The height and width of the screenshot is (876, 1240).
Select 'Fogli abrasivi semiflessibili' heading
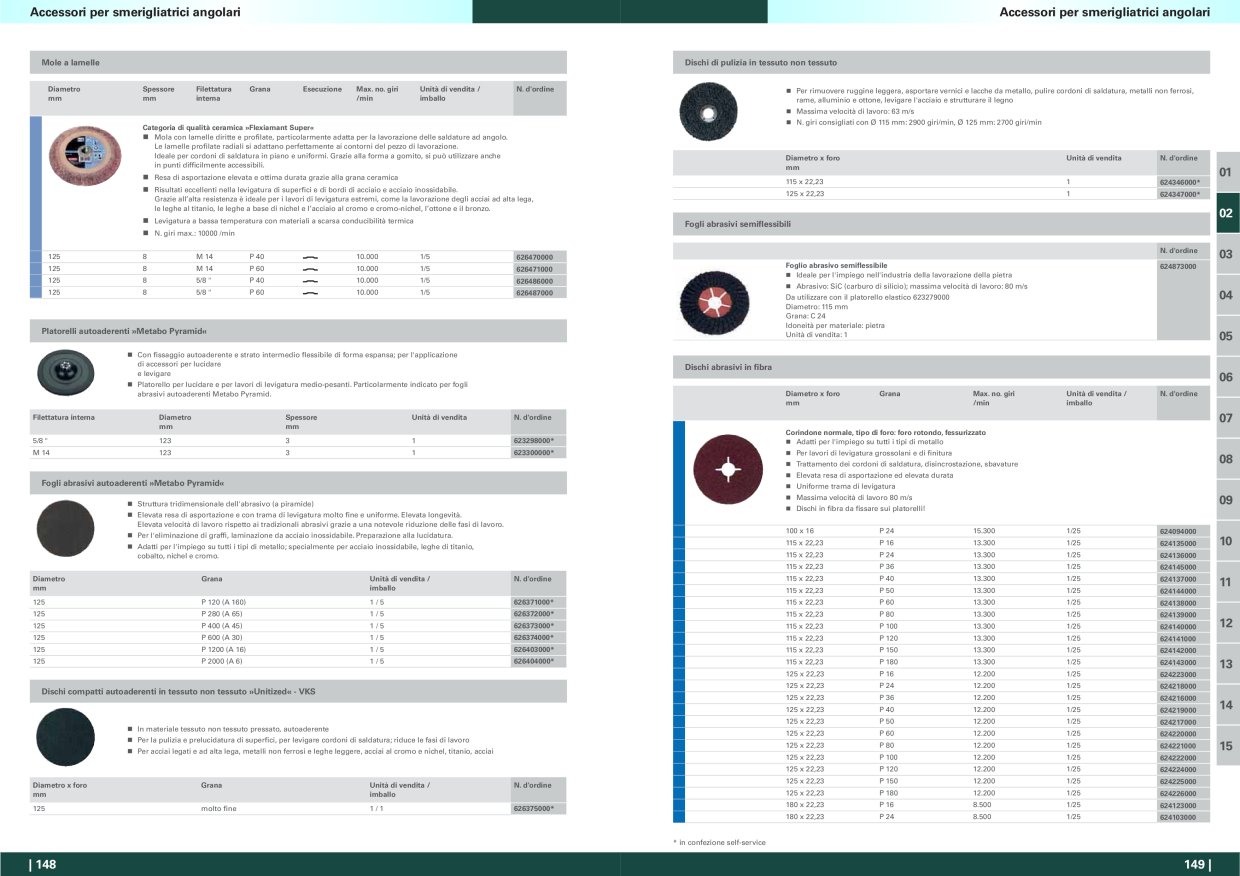738,225
